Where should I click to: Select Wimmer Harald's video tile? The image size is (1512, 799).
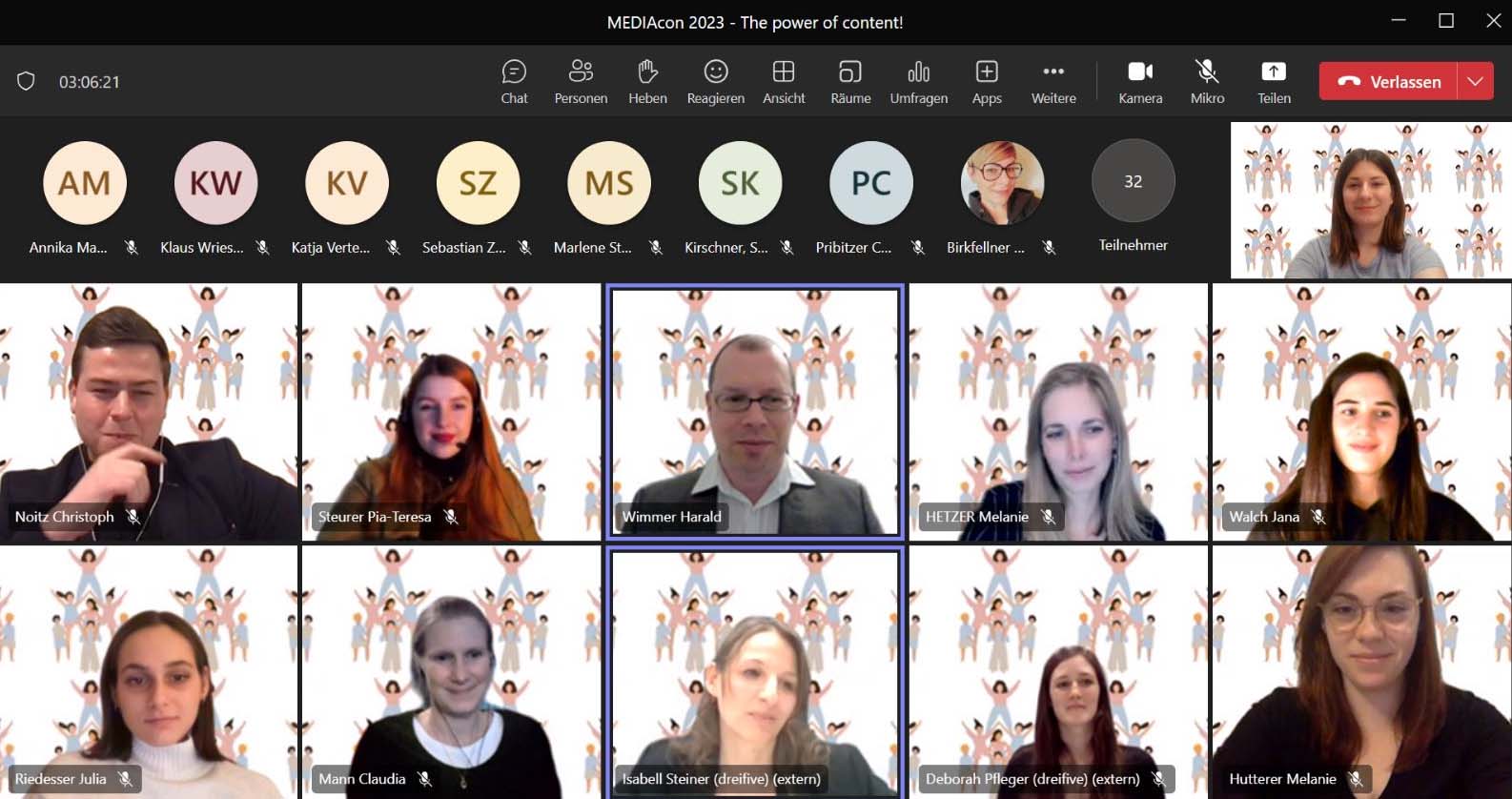click(x=754, y=412)
